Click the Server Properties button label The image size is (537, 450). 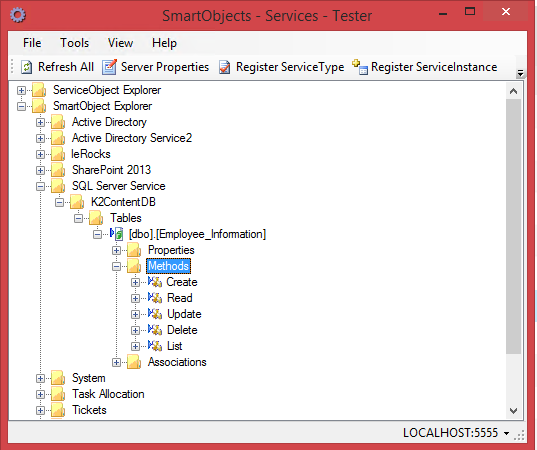(165, 67)
